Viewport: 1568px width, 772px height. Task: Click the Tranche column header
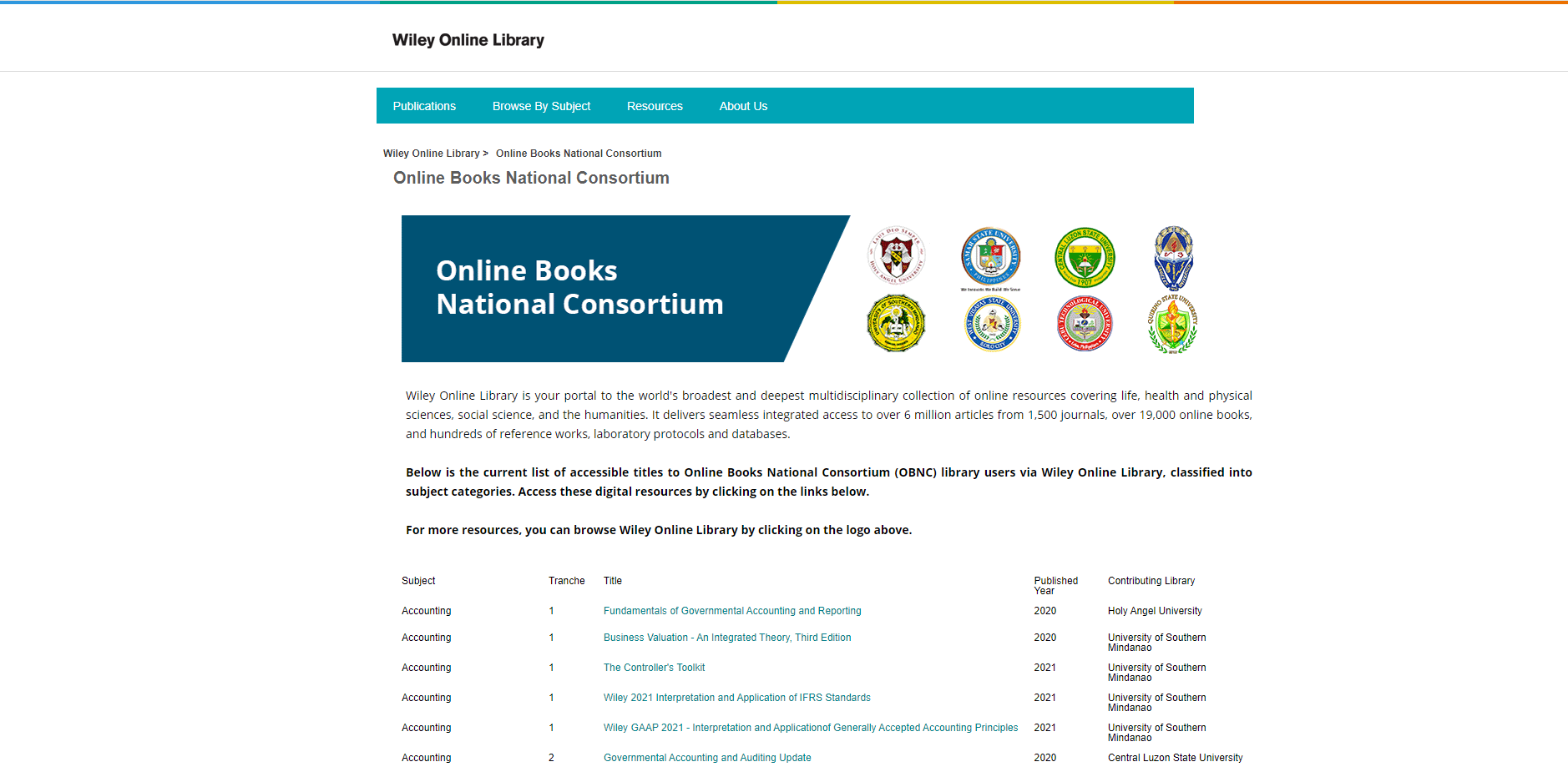pyautogui.click(x=566, y=581)
